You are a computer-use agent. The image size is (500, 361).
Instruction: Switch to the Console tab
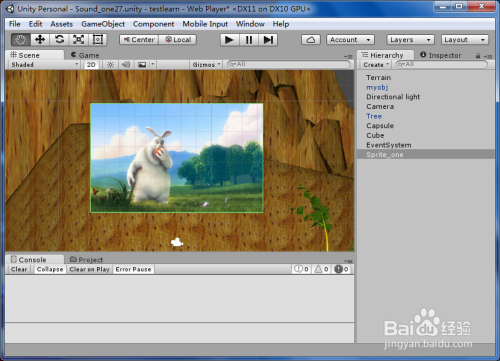pos(34,259)
